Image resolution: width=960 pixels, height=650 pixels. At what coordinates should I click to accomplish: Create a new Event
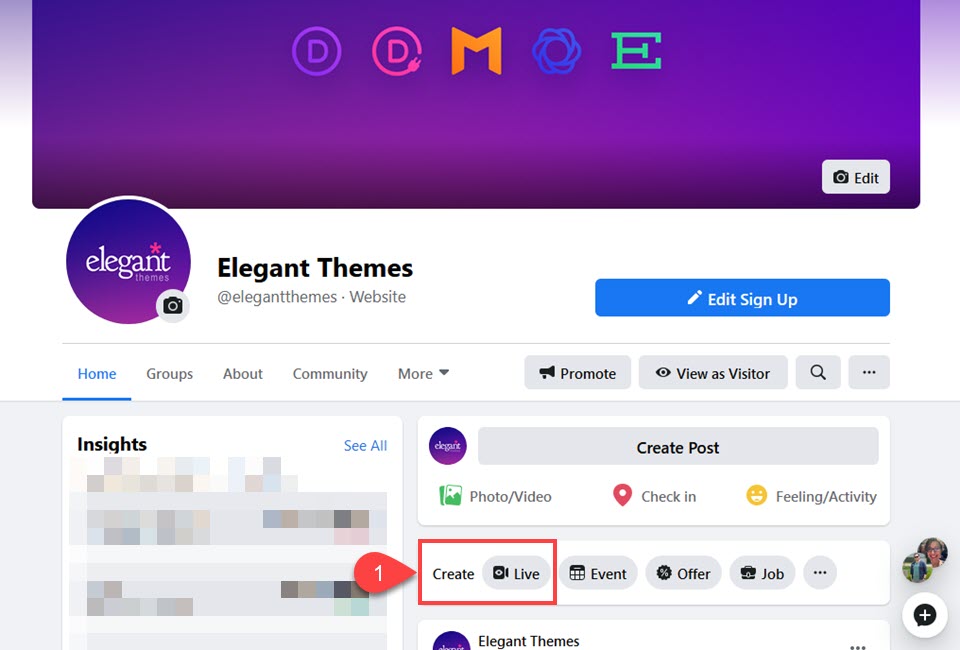[x=598, y=573]
